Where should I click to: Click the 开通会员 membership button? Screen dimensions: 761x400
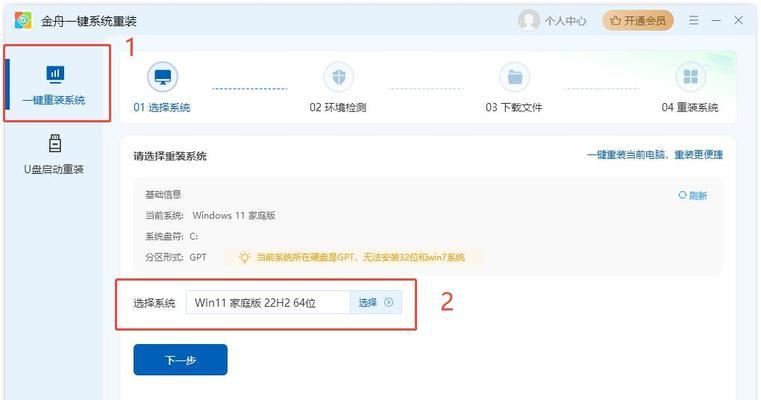(638, 20)
